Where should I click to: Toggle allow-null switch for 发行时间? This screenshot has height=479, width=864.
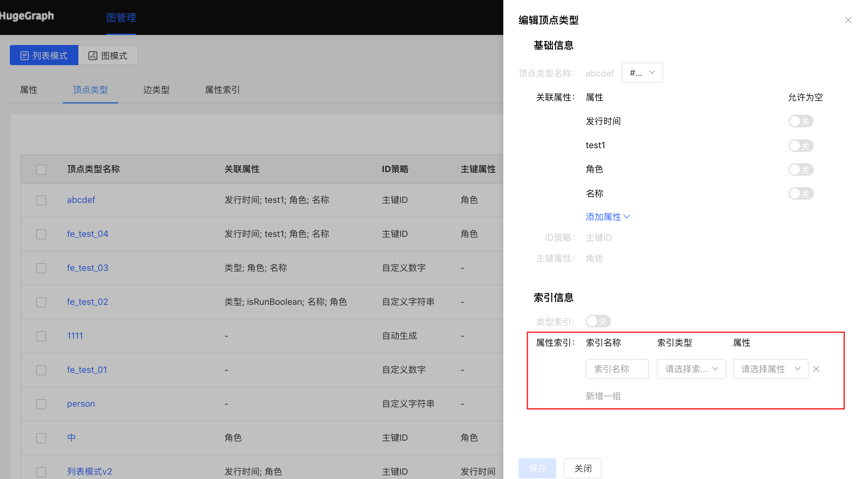click(x=800, y=121)
